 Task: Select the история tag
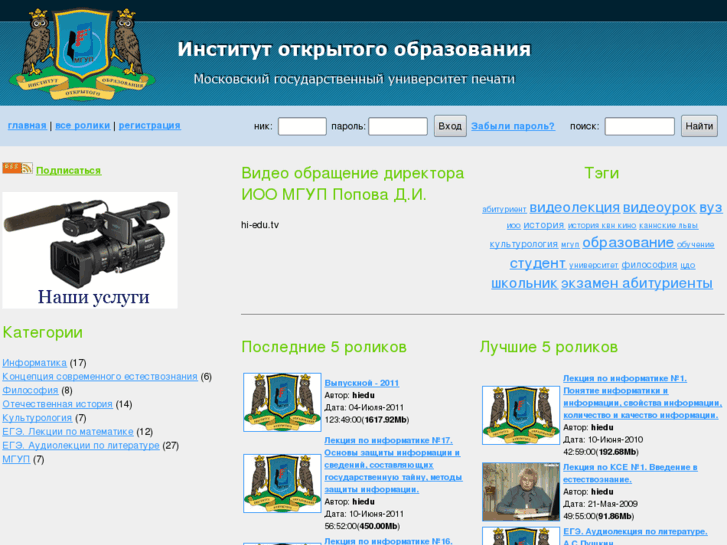(543, 225)
